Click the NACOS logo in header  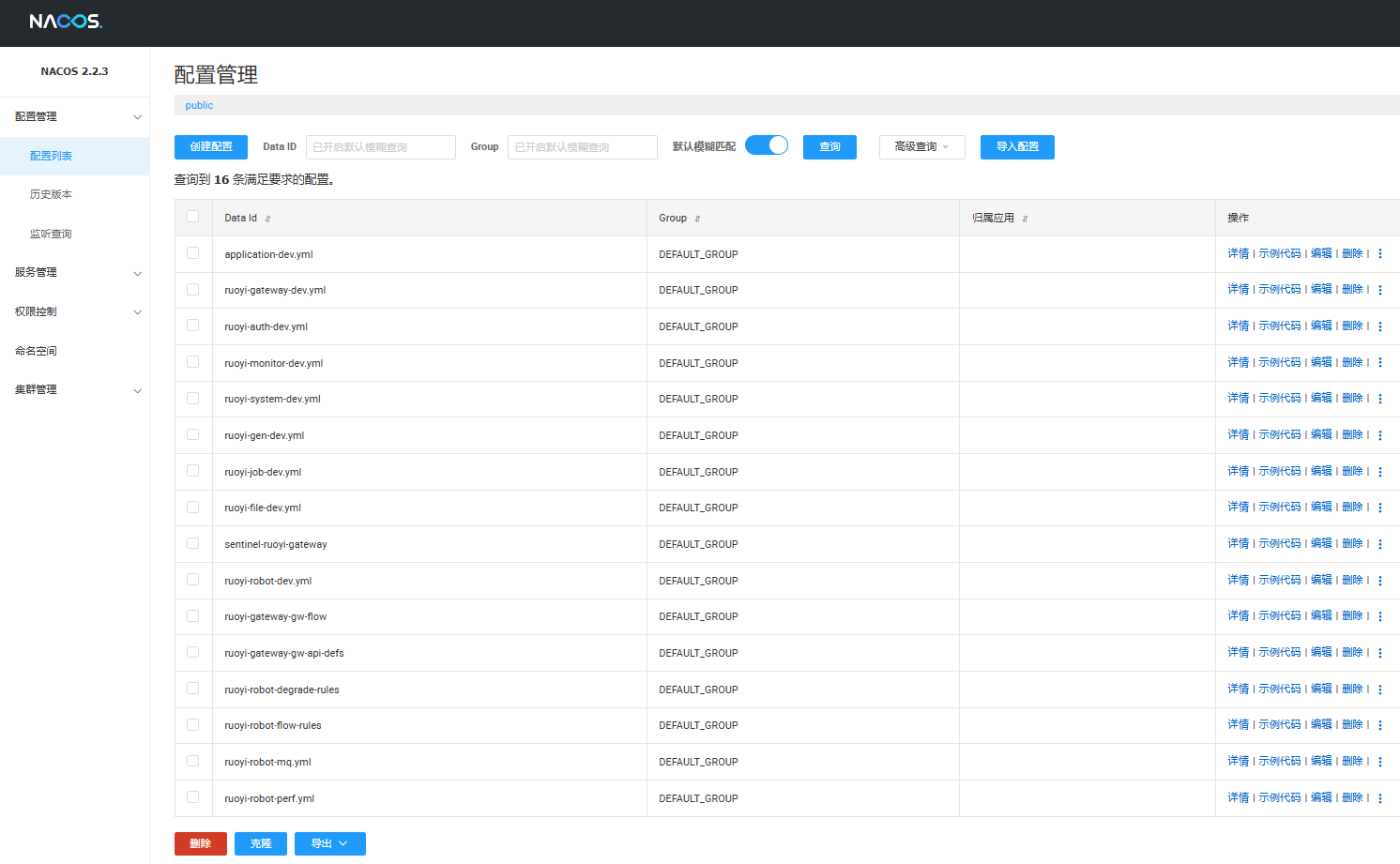coord(66,21)
